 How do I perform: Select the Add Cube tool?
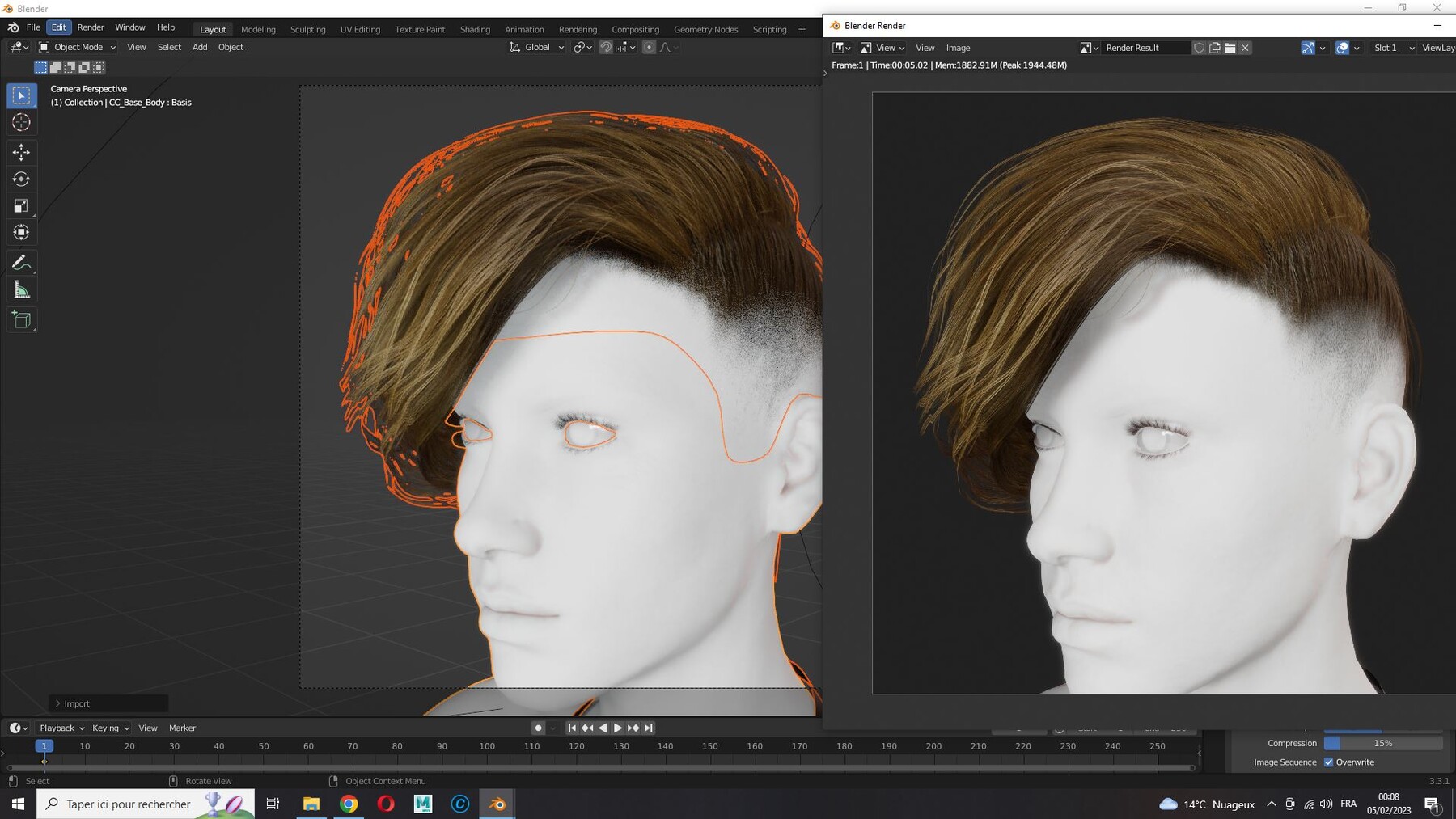pos(21,320)
